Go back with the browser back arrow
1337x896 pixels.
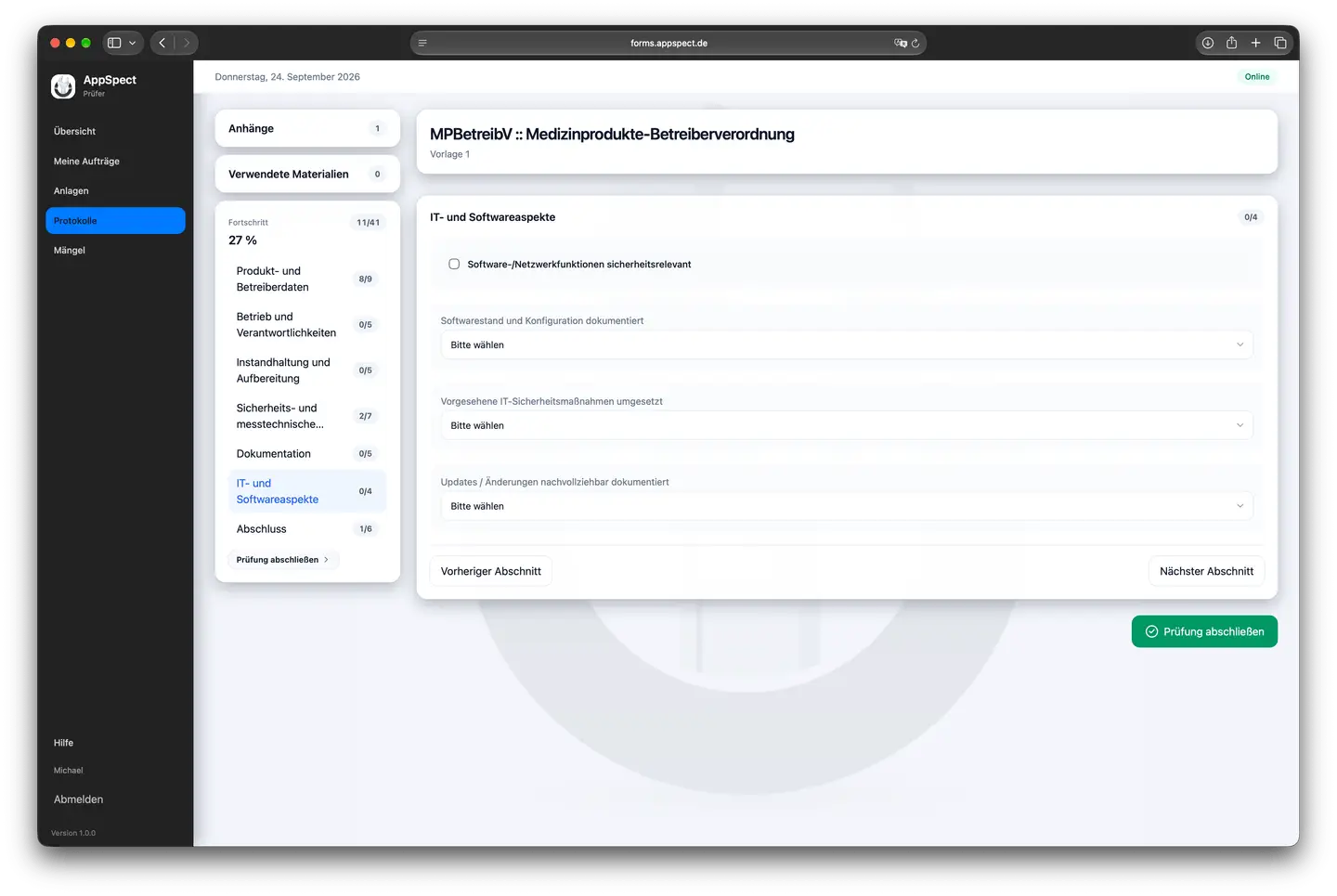tap(162, 43)
